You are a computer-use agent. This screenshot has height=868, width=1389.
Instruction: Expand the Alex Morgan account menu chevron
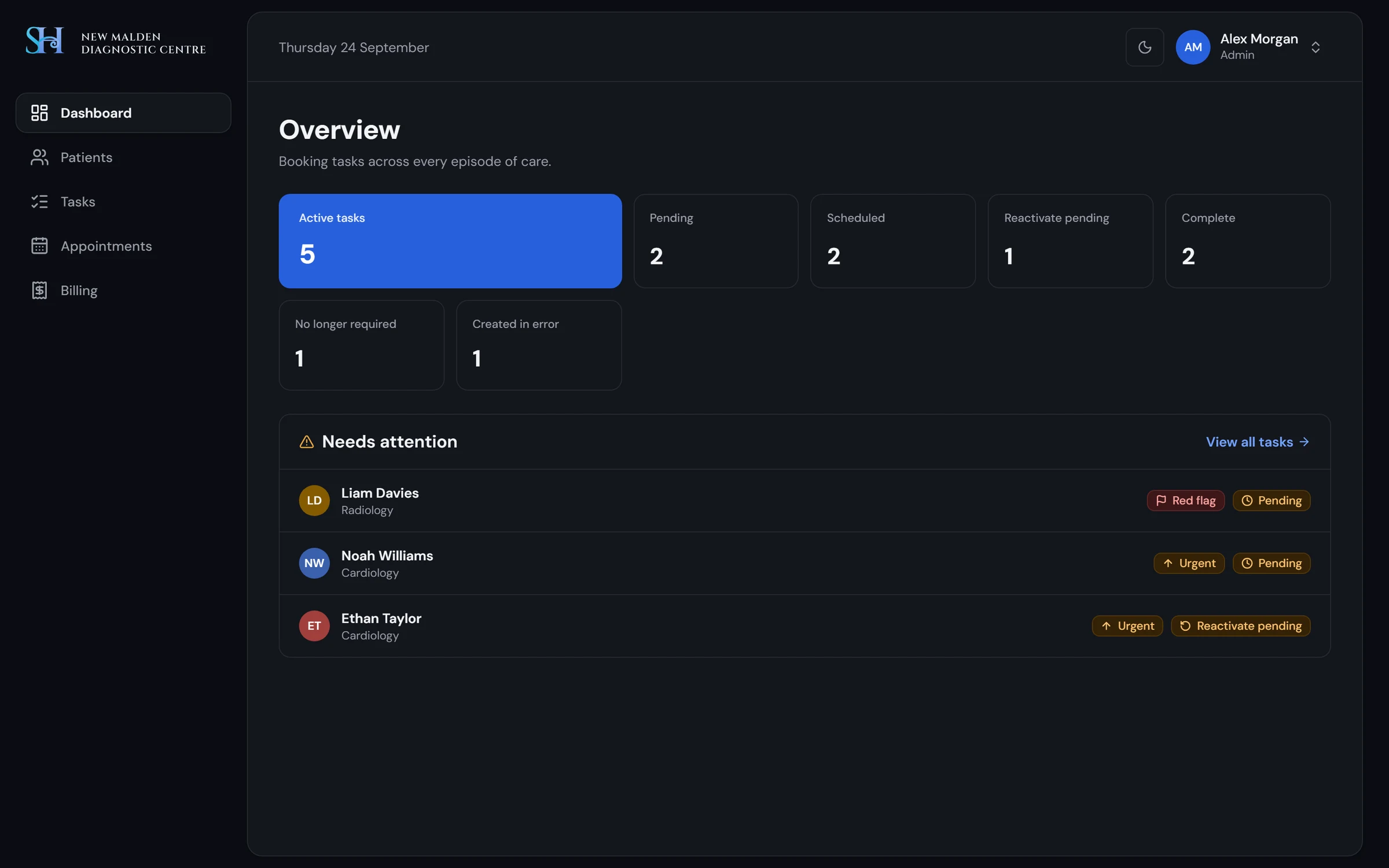click(x=1315, y=47)
